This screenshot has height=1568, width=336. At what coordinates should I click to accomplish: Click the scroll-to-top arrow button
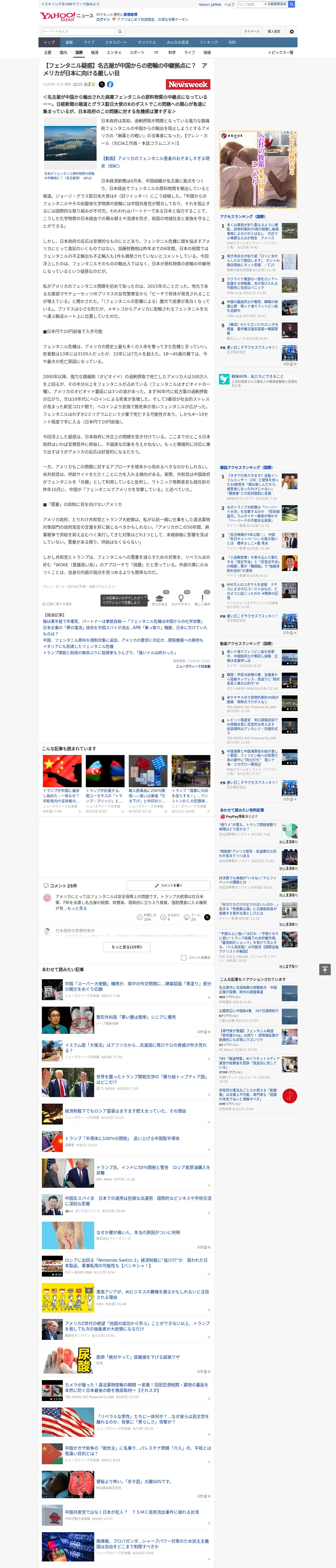(325, 969)
